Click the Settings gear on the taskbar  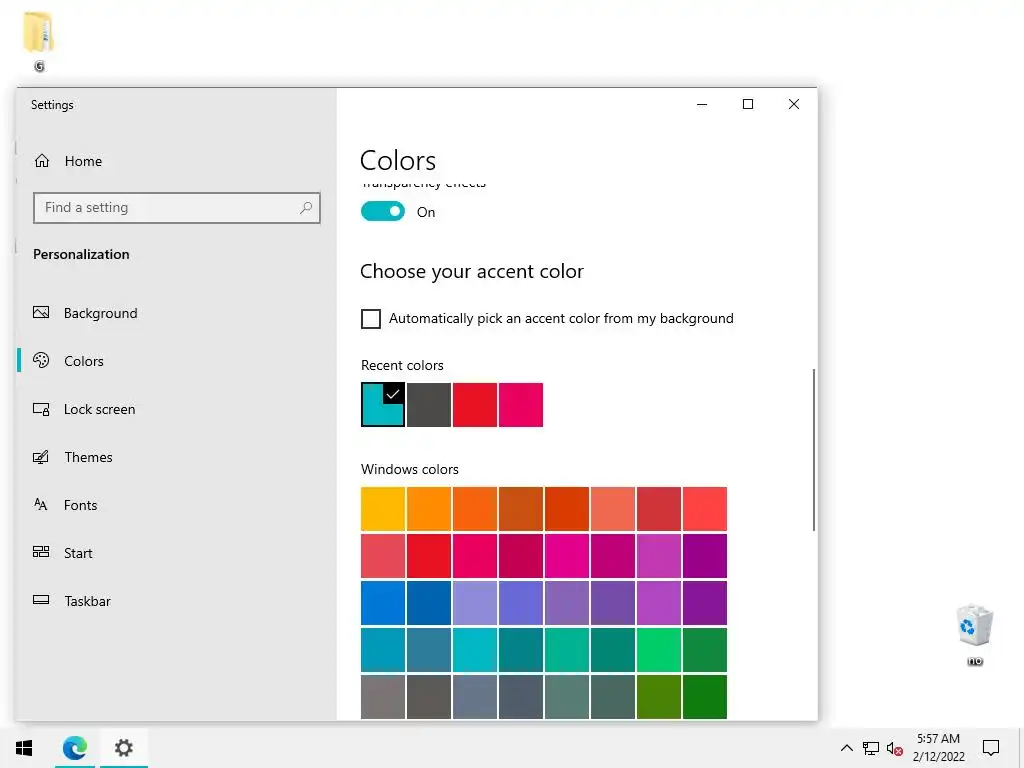point(123,748)
